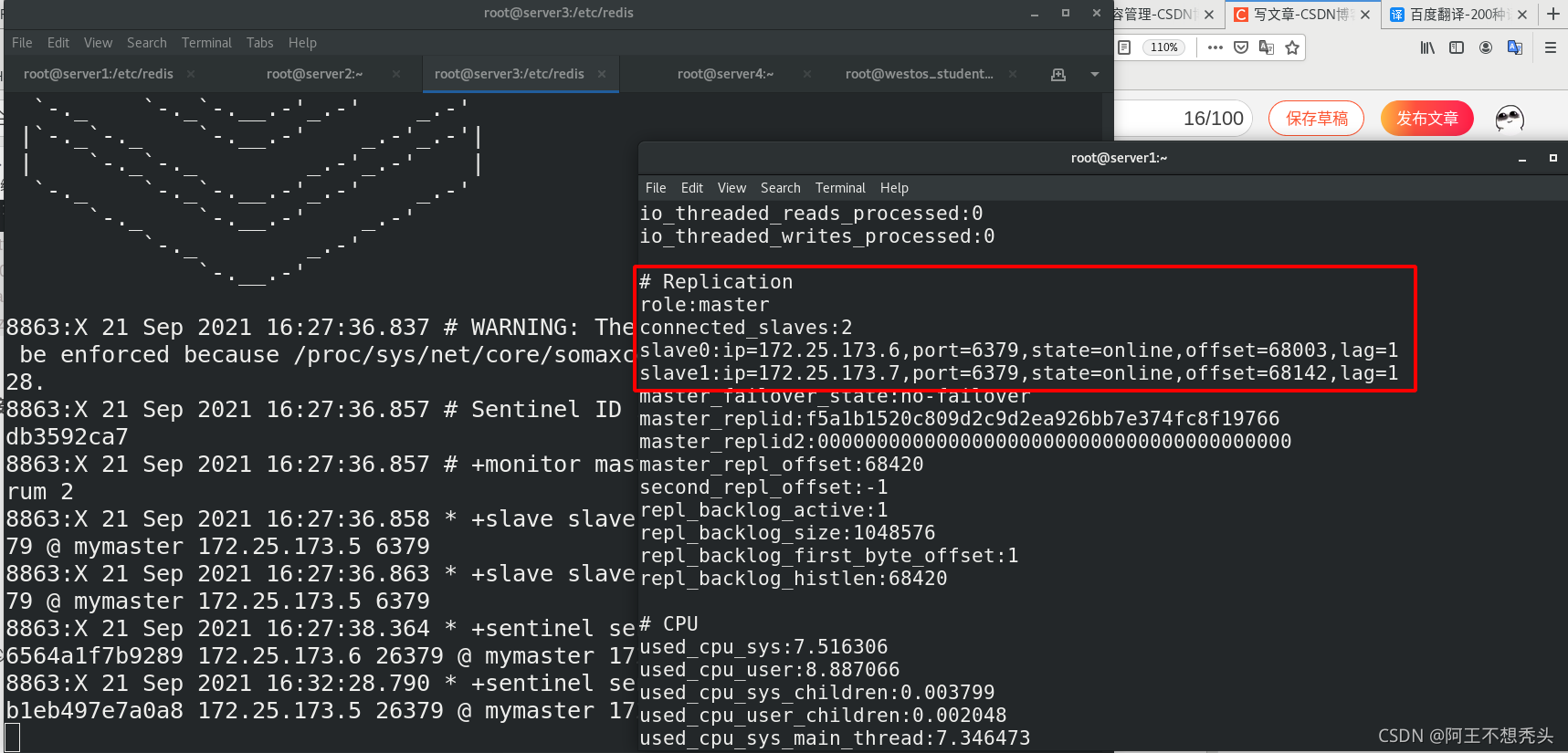Minimize the server3 terminal window
Viewport: 1568px width, 753px height.
[1035, 14]
